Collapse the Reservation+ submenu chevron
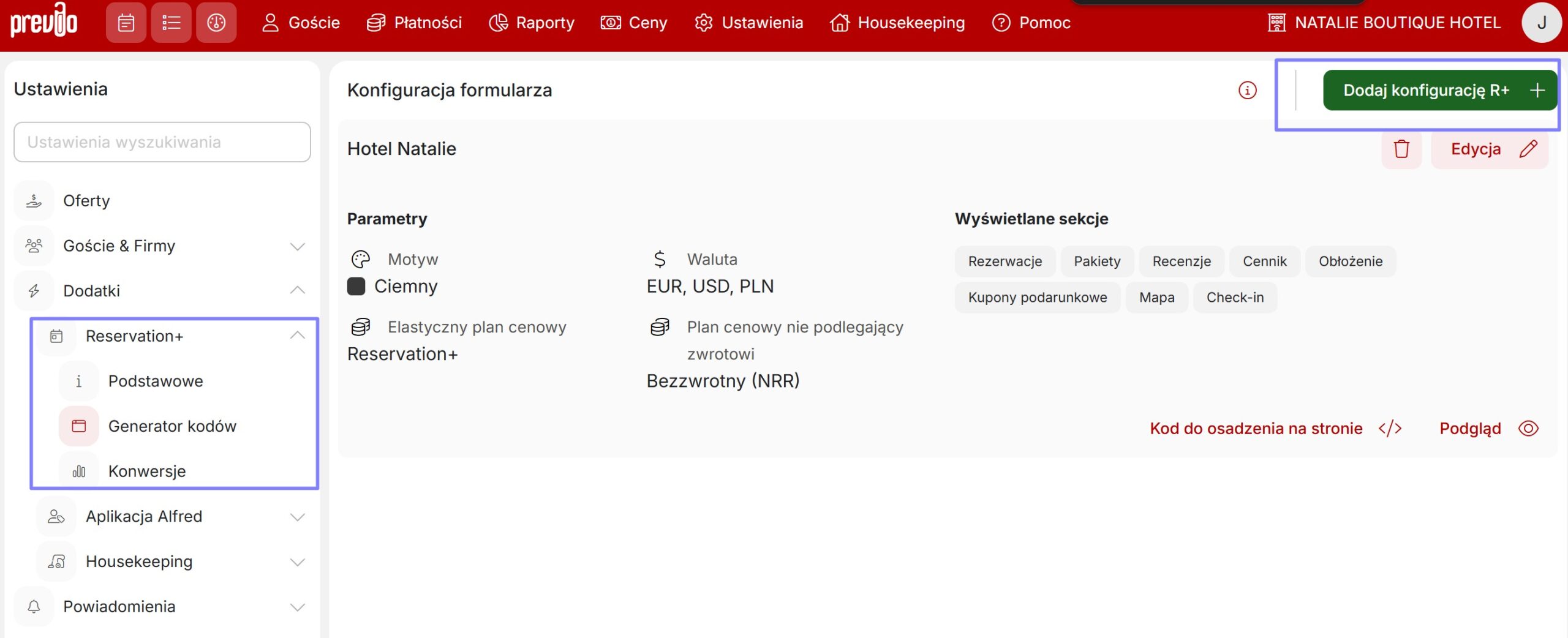 297,336
